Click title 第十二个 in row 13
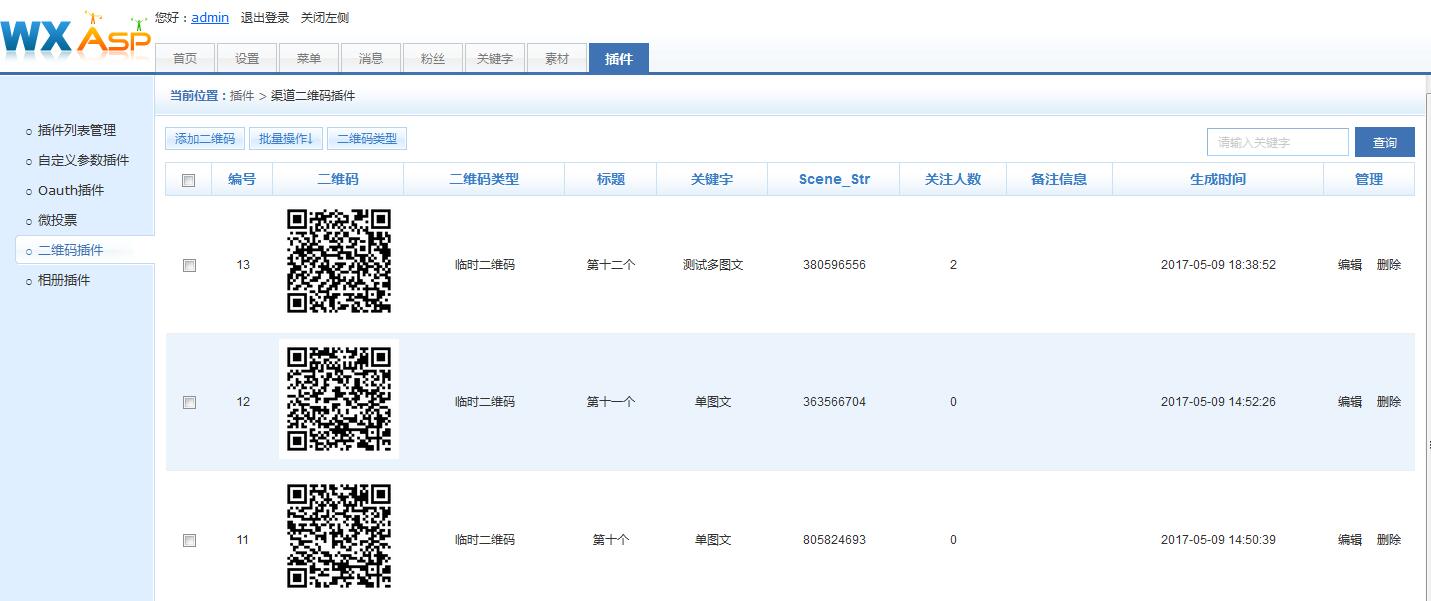The width and height of the screenshot is (1431, 601). (x=611, y=265)
